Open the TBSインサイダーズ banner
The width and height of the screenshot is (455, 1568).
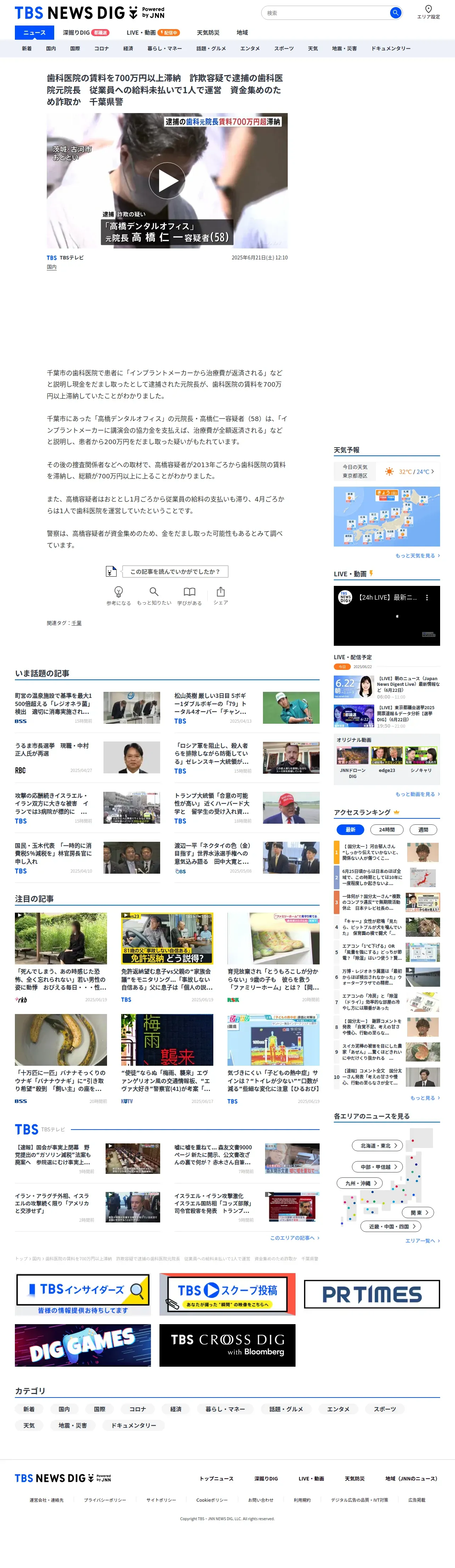coord(83,1295)
